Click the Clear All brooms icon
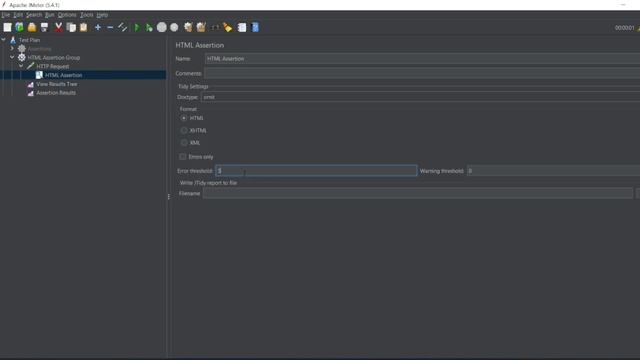640x360 pixels. pos(201,27)
